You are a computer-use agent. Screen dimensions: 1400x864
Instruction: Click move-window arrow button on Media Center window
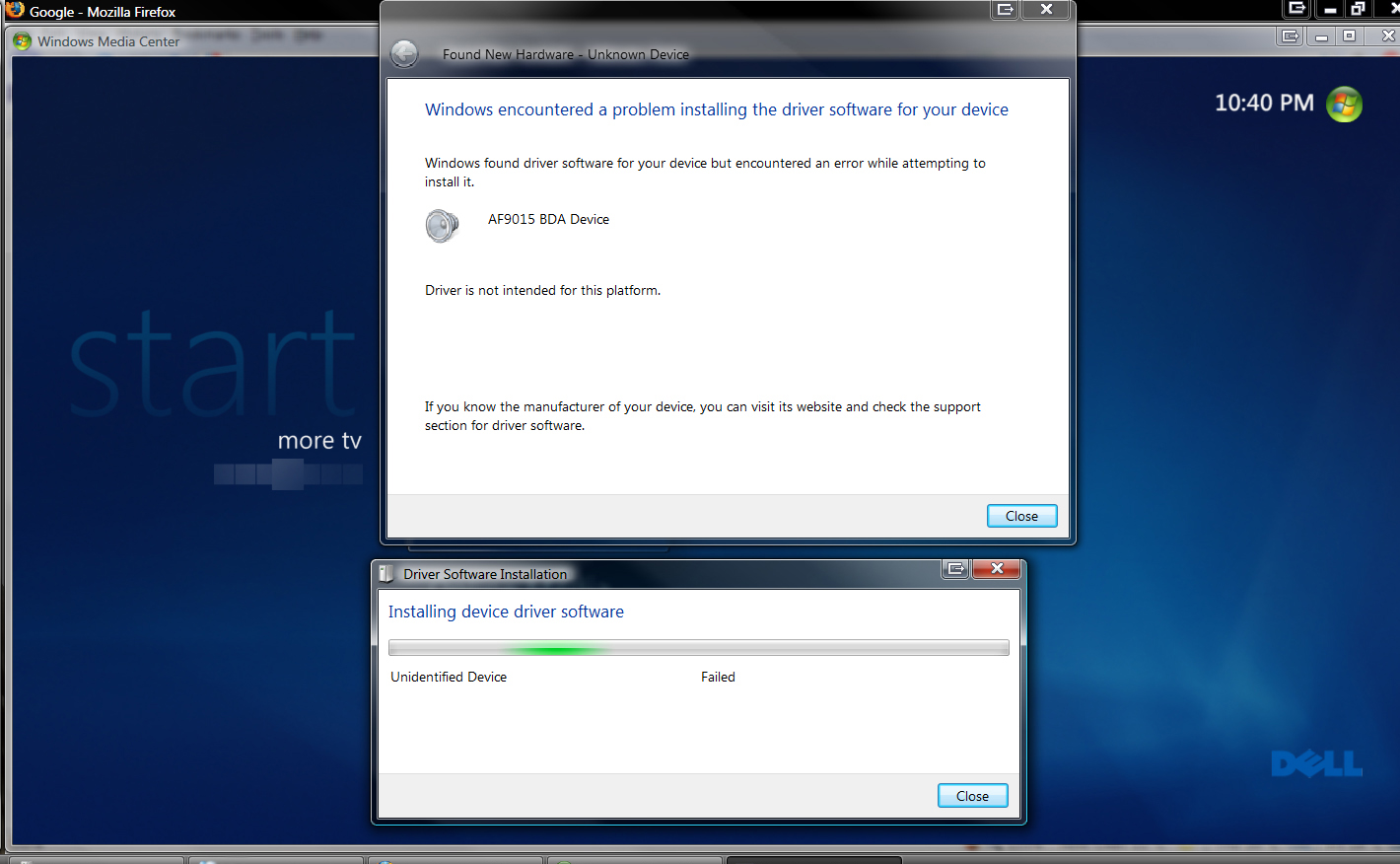[x=1290, y=36]
